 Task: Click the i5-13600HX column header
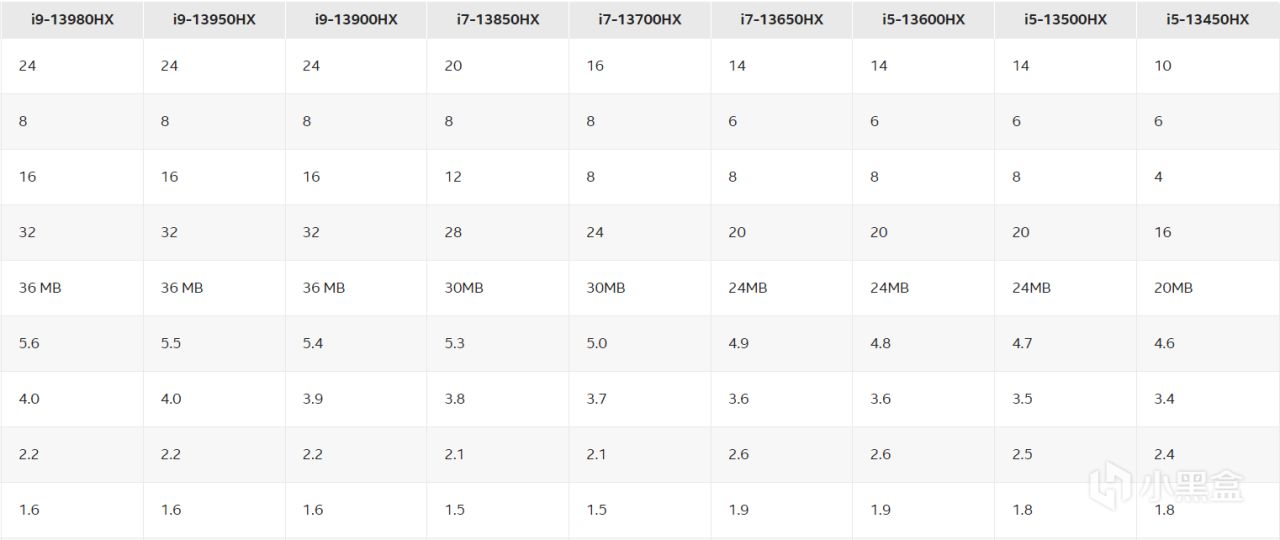(924, 20)
